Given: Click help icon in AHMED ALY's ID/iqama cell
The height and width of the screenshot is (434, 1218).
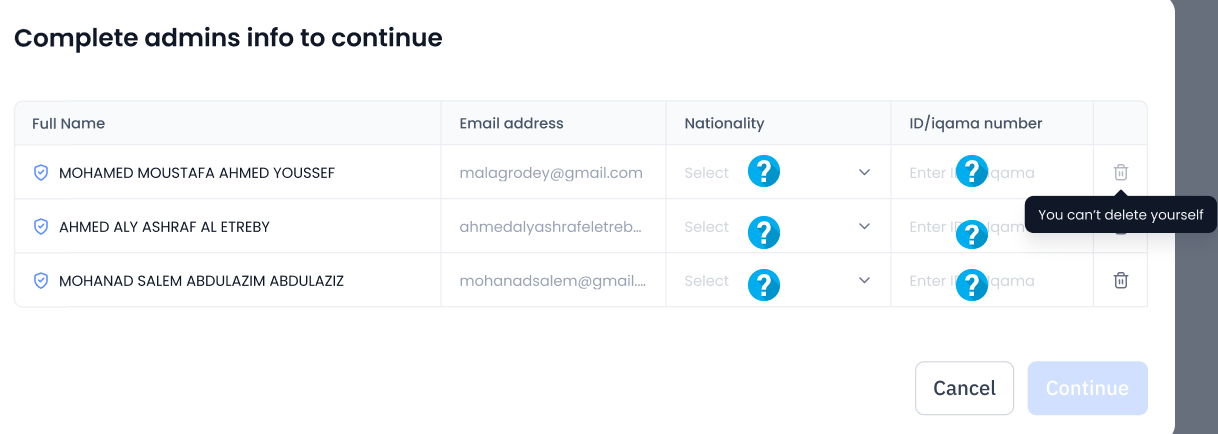Looking at the screenshot, I should pyautogui.click(x=972, y=234).
